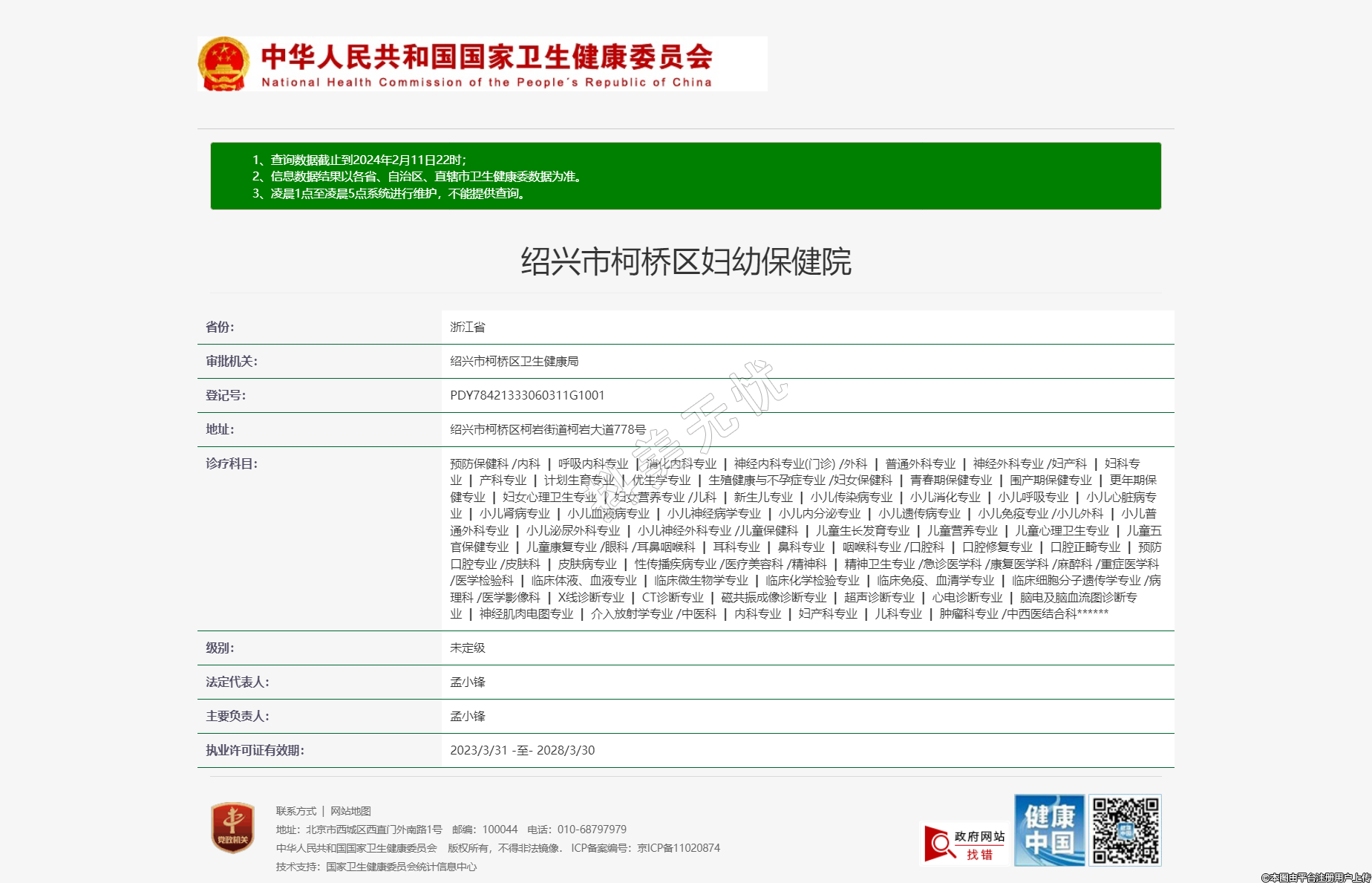Click the 政府网站找错 icon

[964, 844]
